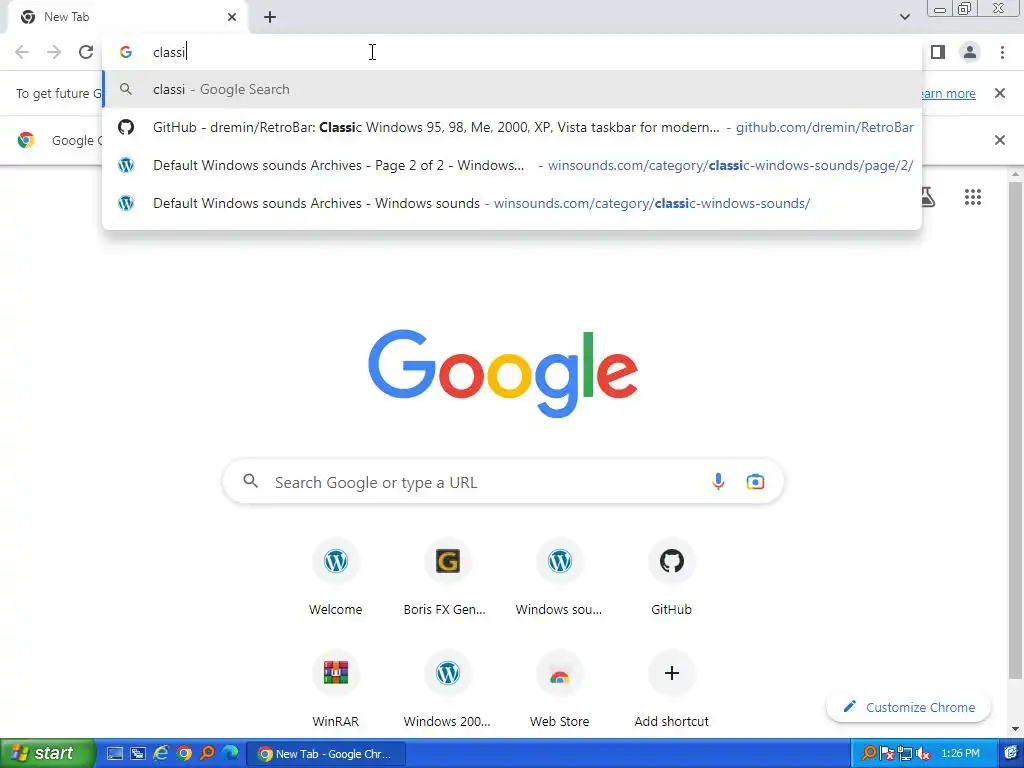Close the New Tab tab
This screenshot has width=1024, height=768.
(232, 17)
